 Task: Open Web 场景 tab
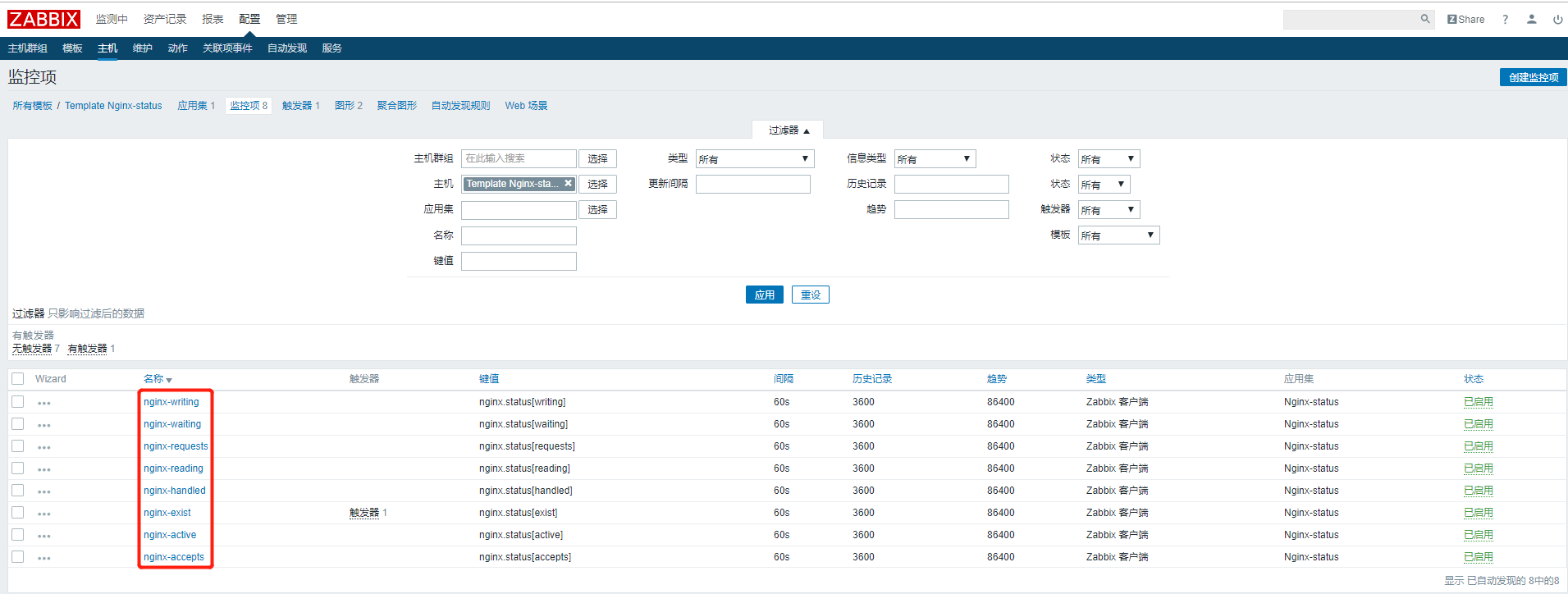coord(526,106)
